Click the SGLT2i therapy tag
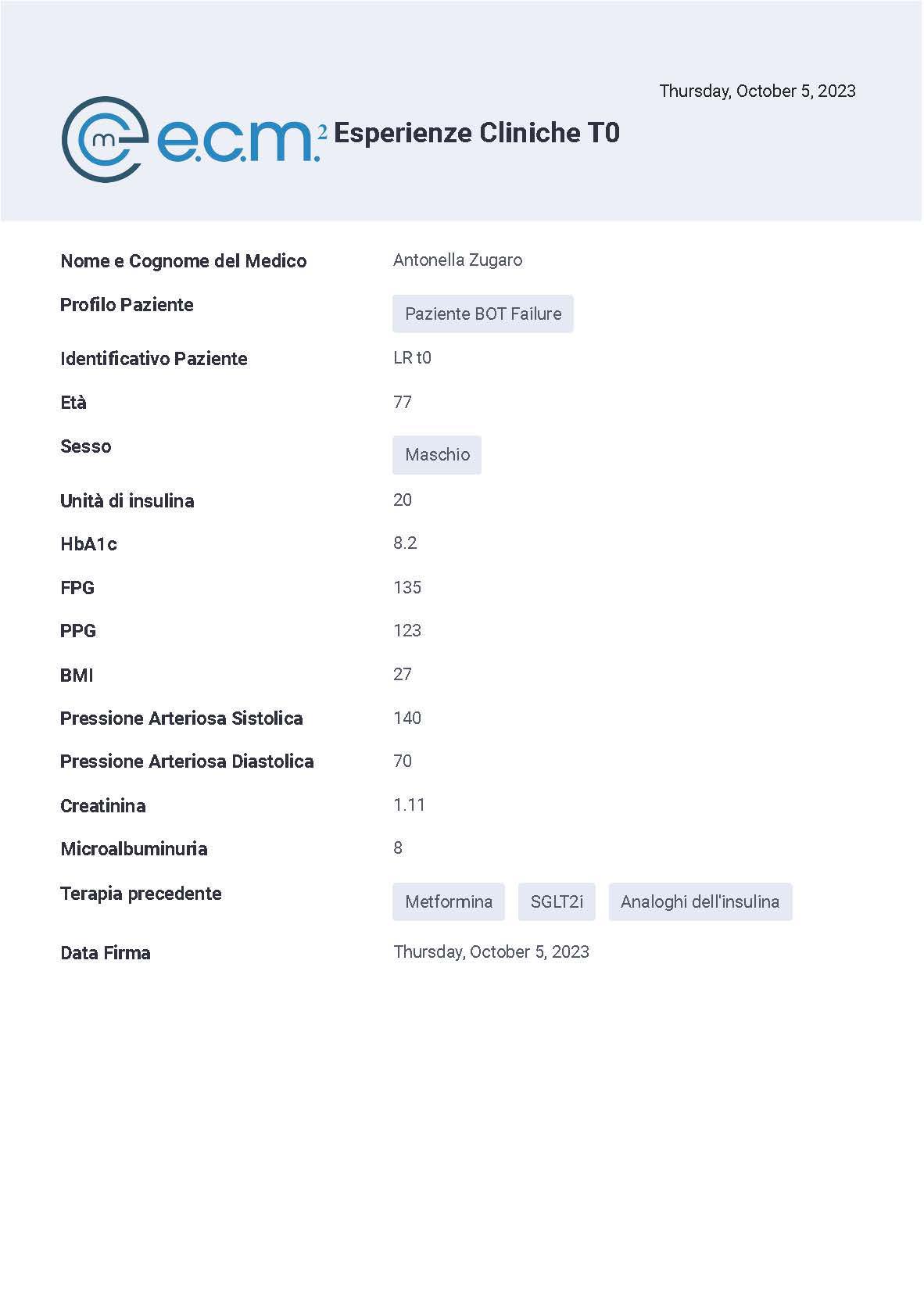 (x=557, y=901)
